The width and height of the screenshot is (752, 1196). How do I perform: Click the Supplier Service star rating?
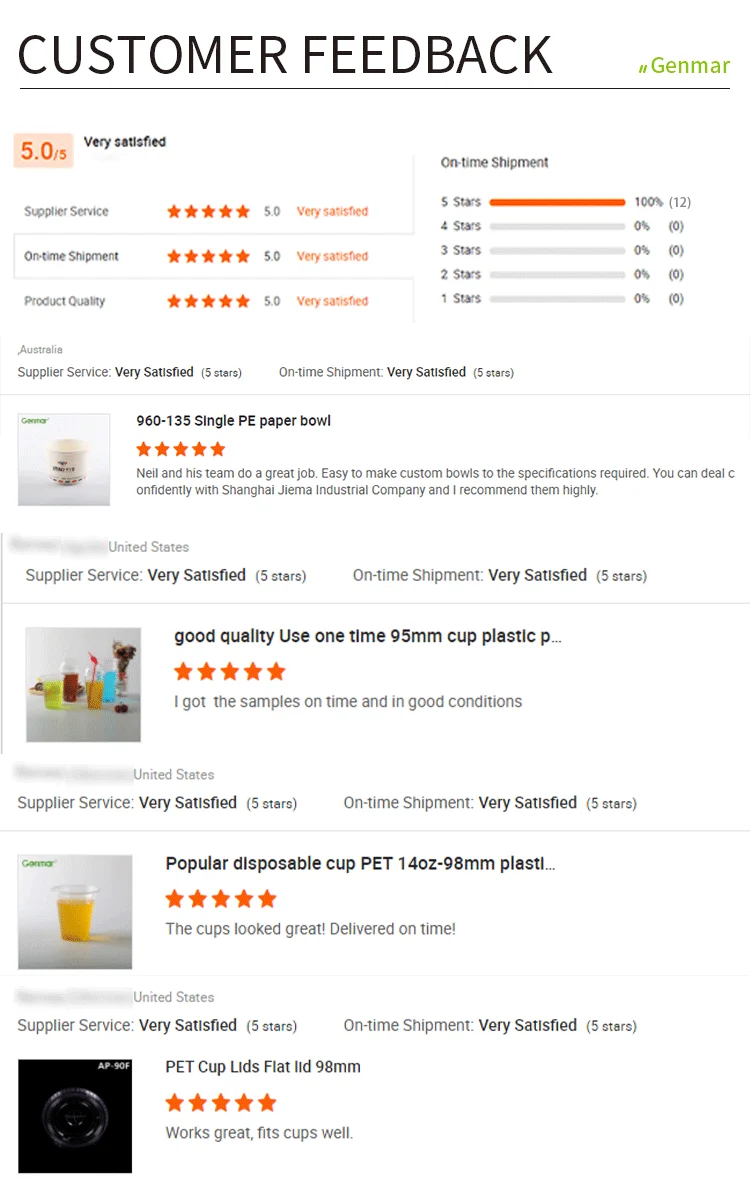point(208,211)
